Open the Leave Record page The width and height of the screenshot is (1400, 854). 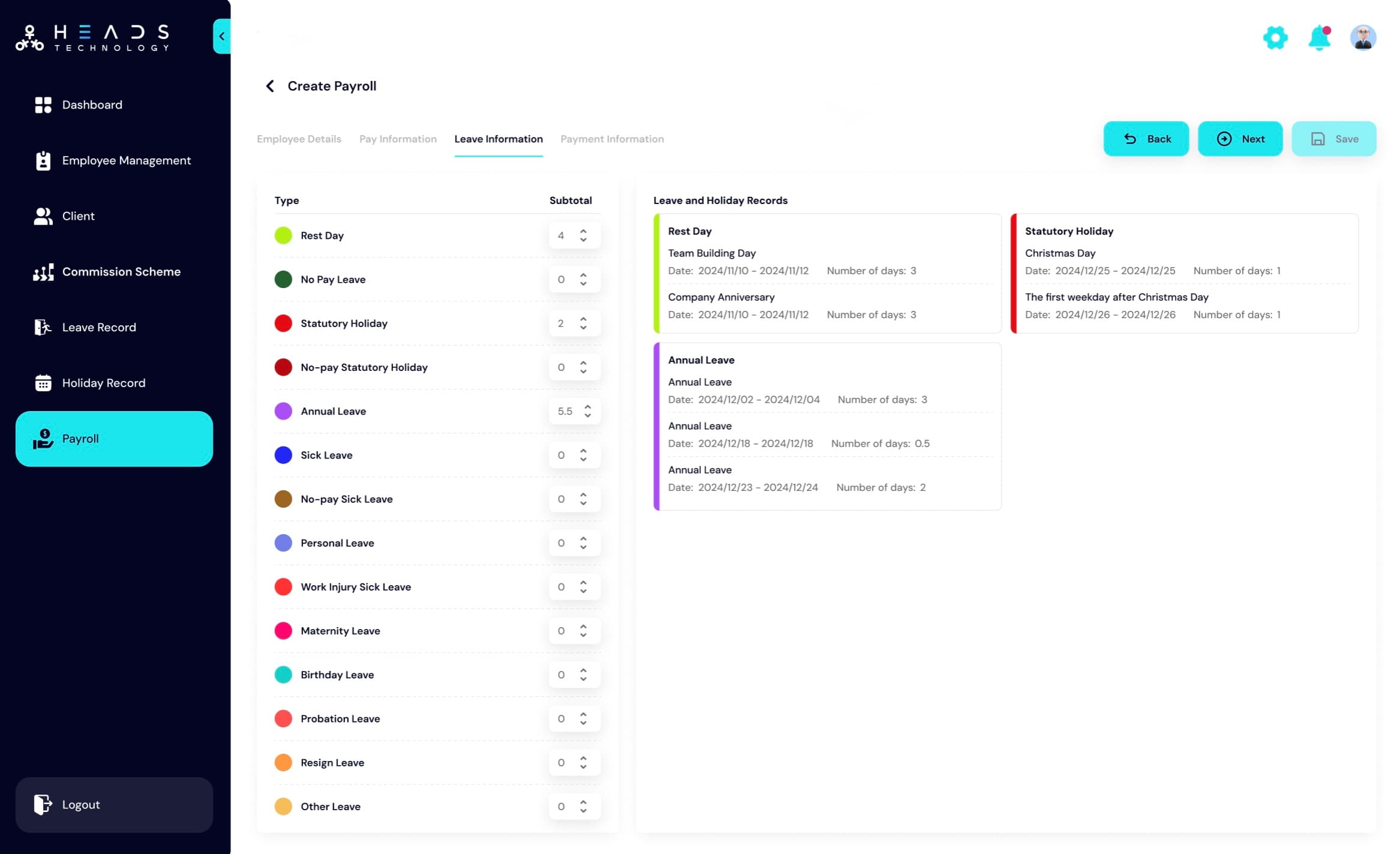(99, 327)
